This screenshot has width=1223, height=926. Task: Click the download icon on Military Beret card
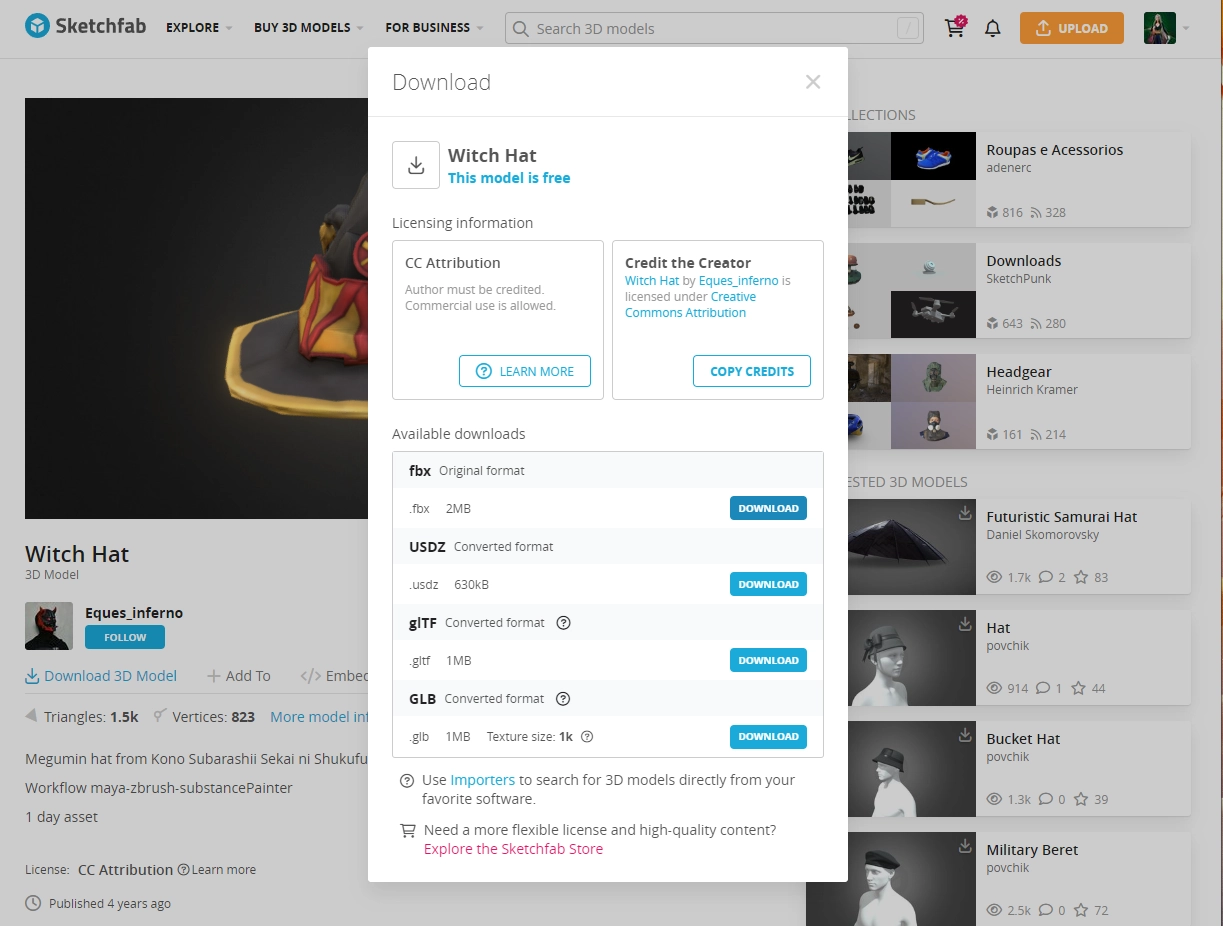[x=964, y=846]
